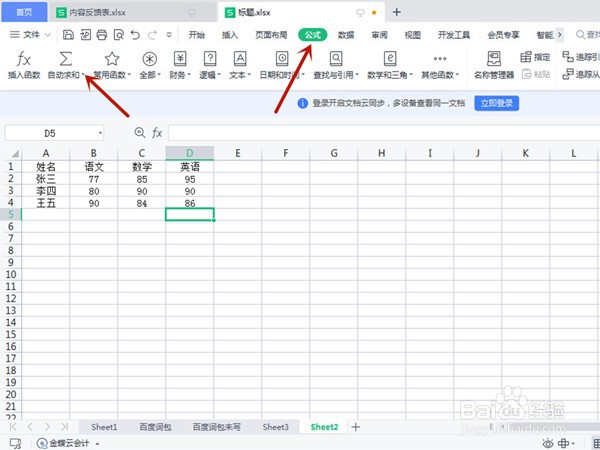
Task: Click the 首页 home tab button
Action: (x=24, y=12)
